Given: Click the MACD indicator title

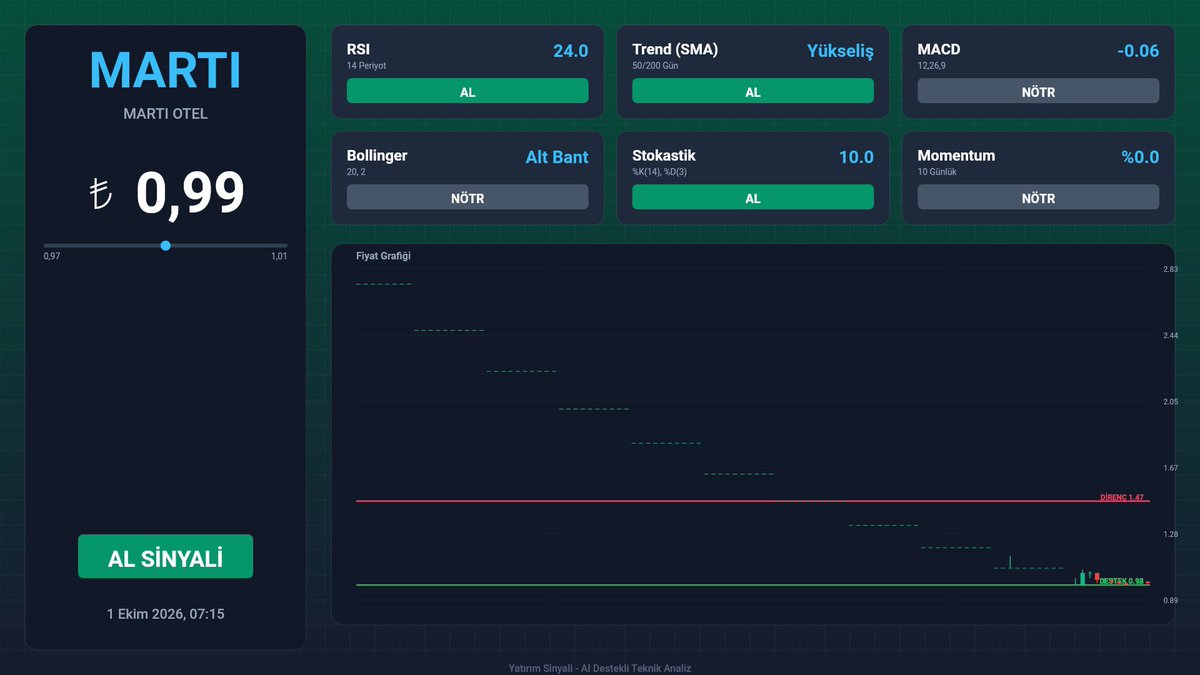Looking at the screenshot, I should (x=939, y=49).
